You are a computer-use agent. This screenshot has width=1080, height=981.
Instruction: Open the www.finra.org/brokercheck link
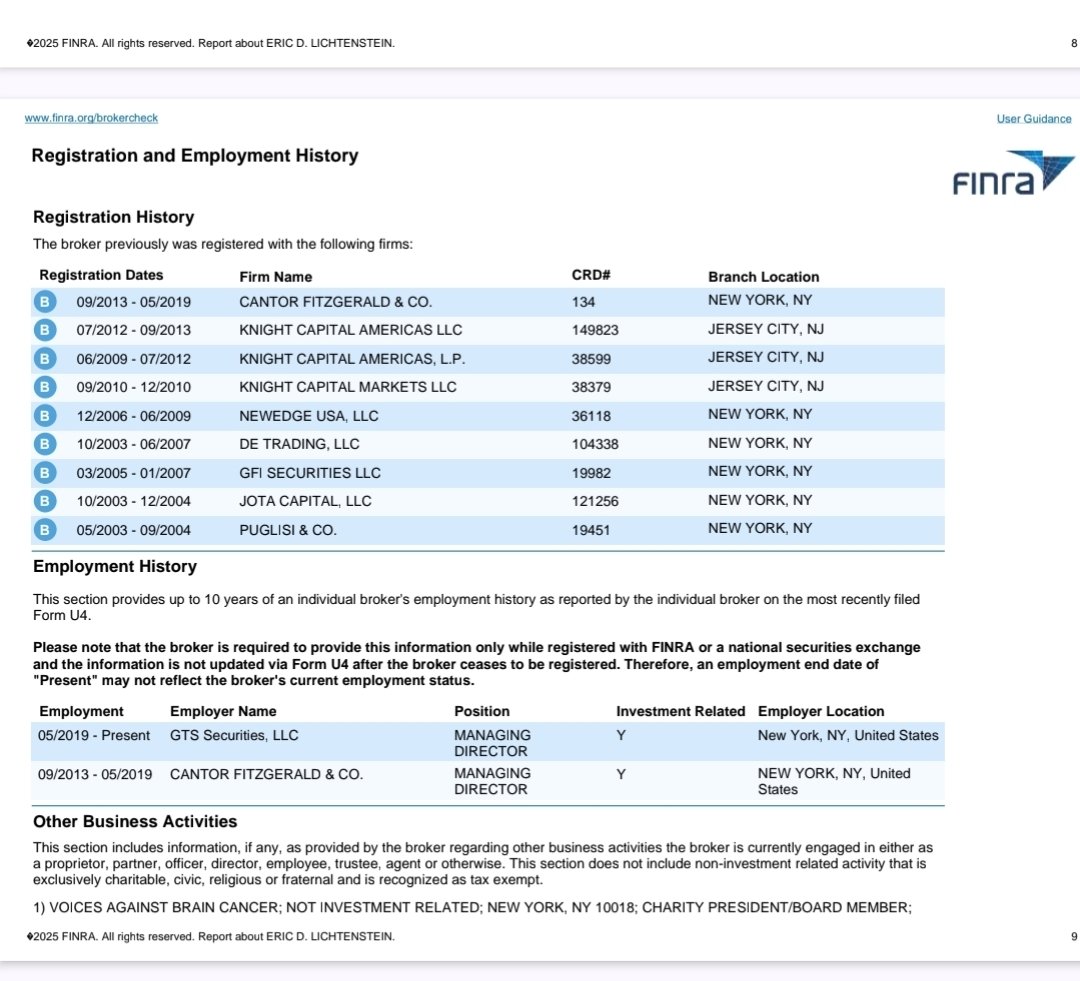(90, 117)
